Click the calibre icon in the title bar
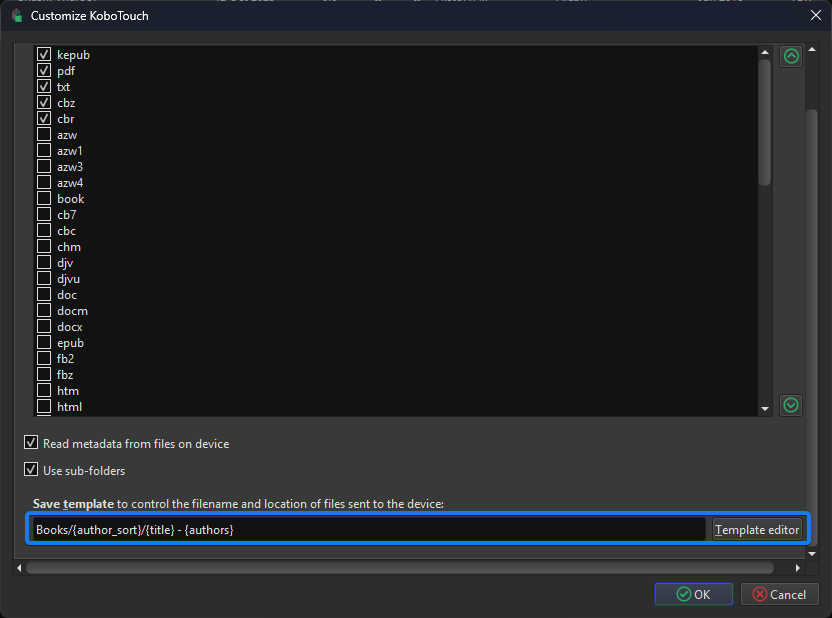 [x=17, y=15]
